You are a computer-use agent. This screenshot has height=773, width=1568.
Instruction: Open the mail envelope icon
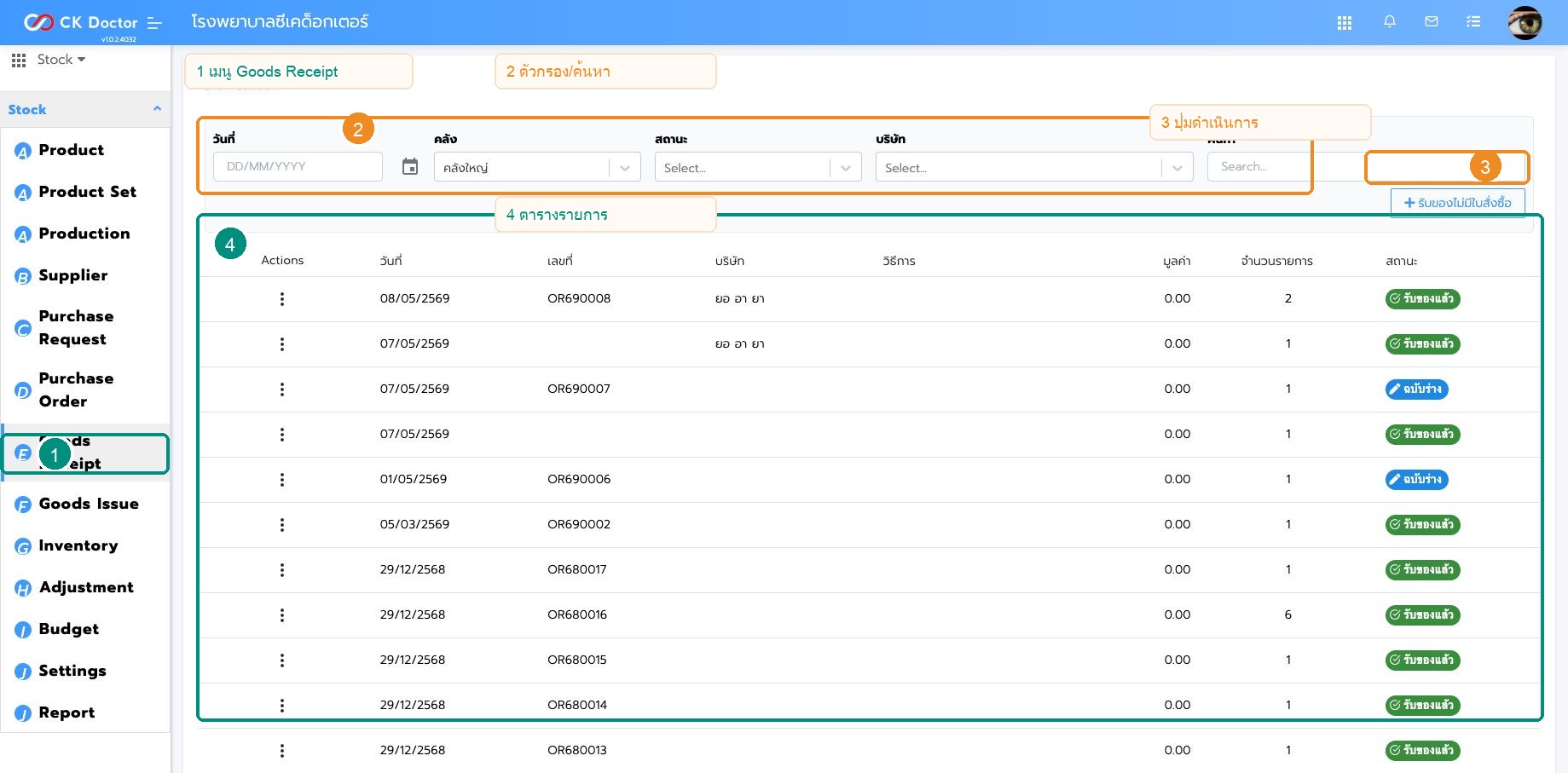(1432, 21)
